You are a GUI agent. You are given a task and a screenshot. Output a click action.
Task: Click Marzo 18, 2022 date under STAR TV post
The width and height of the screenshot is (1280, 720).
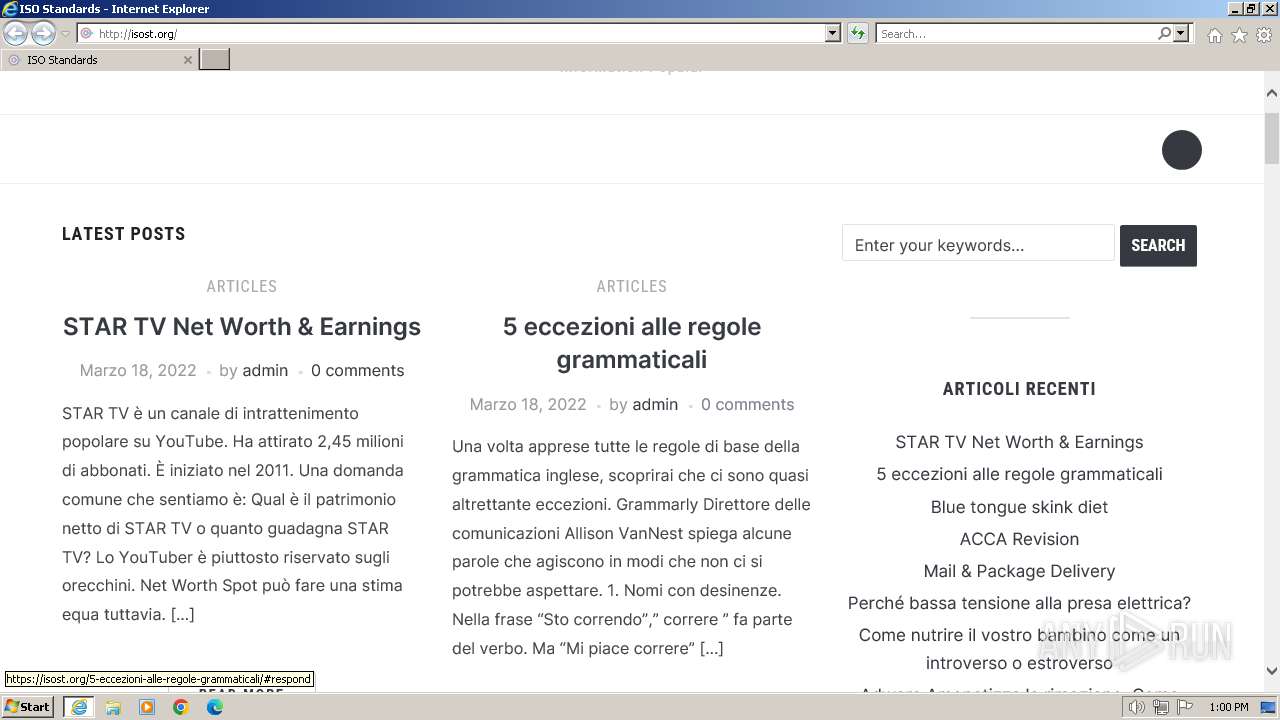pos(138,370)
